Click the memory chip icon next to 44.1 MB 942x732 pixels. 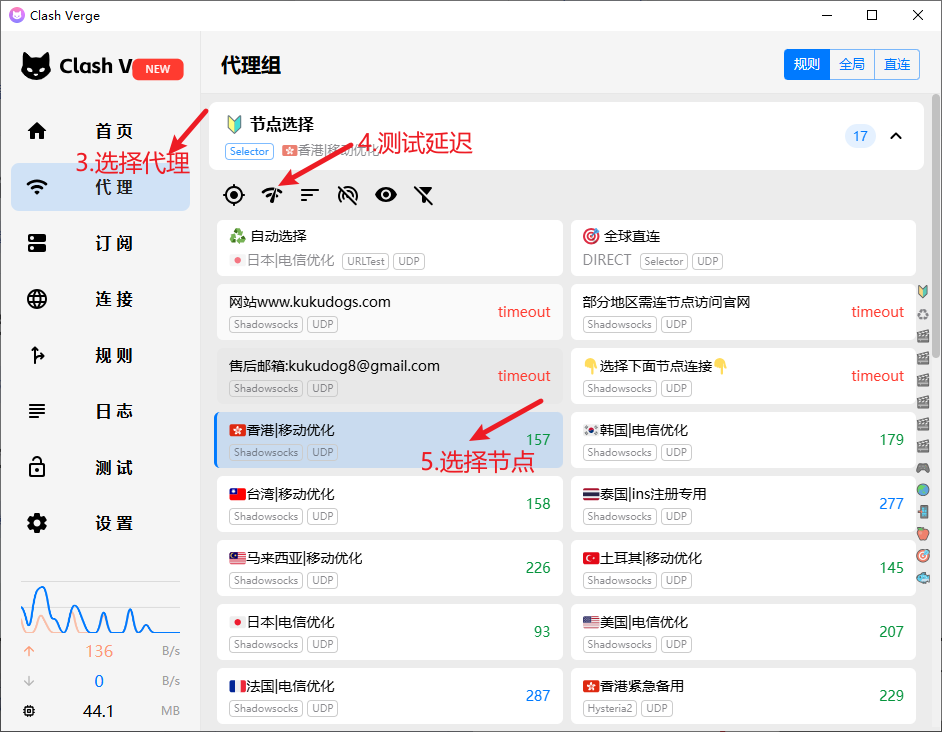(29, 711)
